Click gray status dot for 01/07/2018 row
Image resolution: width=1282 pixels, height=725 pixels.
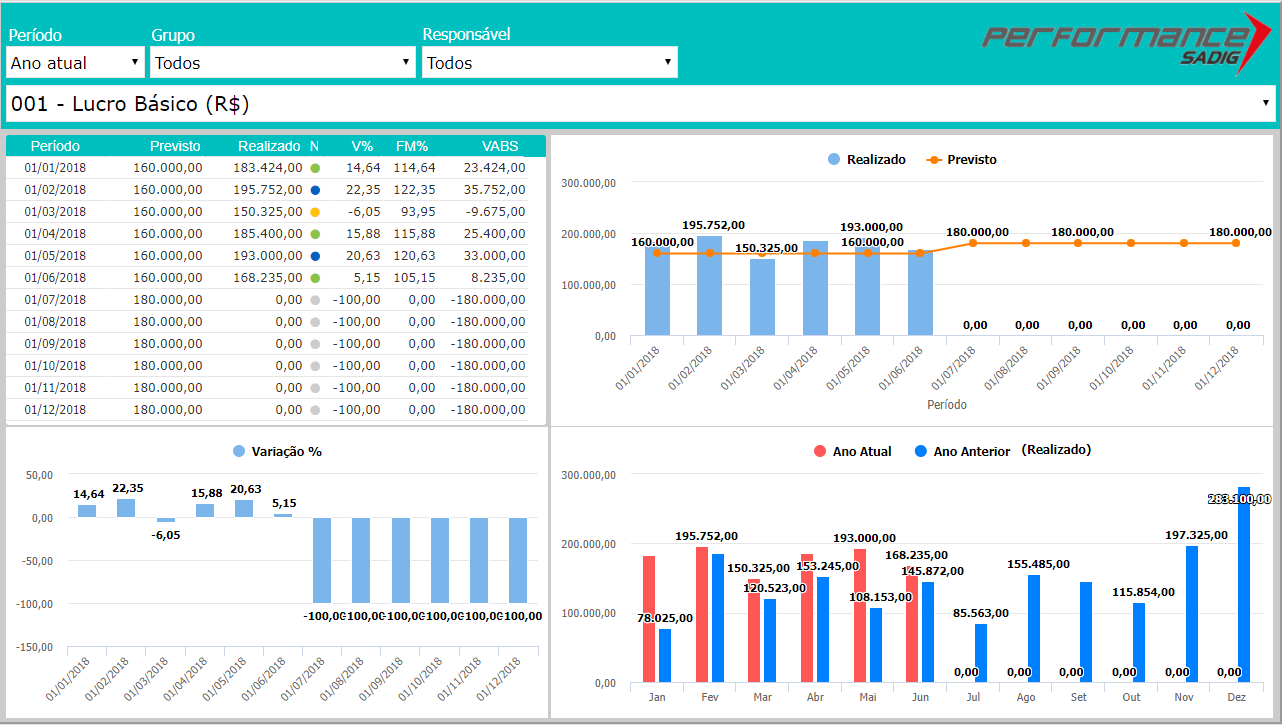click(x=315, y=300)
